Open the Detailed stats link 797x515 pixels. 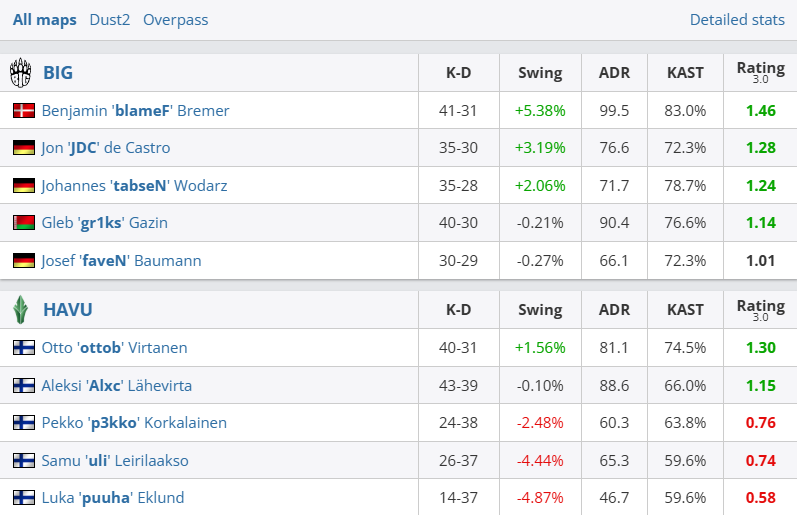click(736, 20)
